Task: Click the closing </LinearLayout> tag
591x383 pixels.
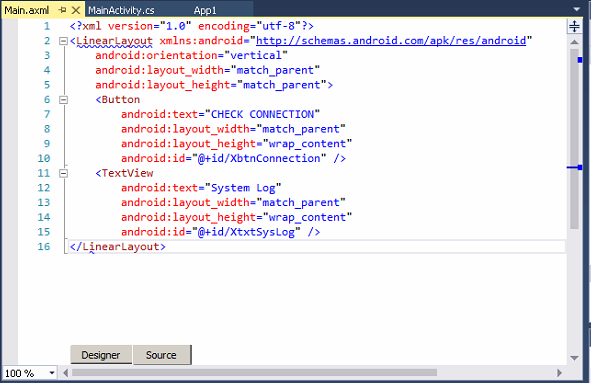Action: point(118,247)
